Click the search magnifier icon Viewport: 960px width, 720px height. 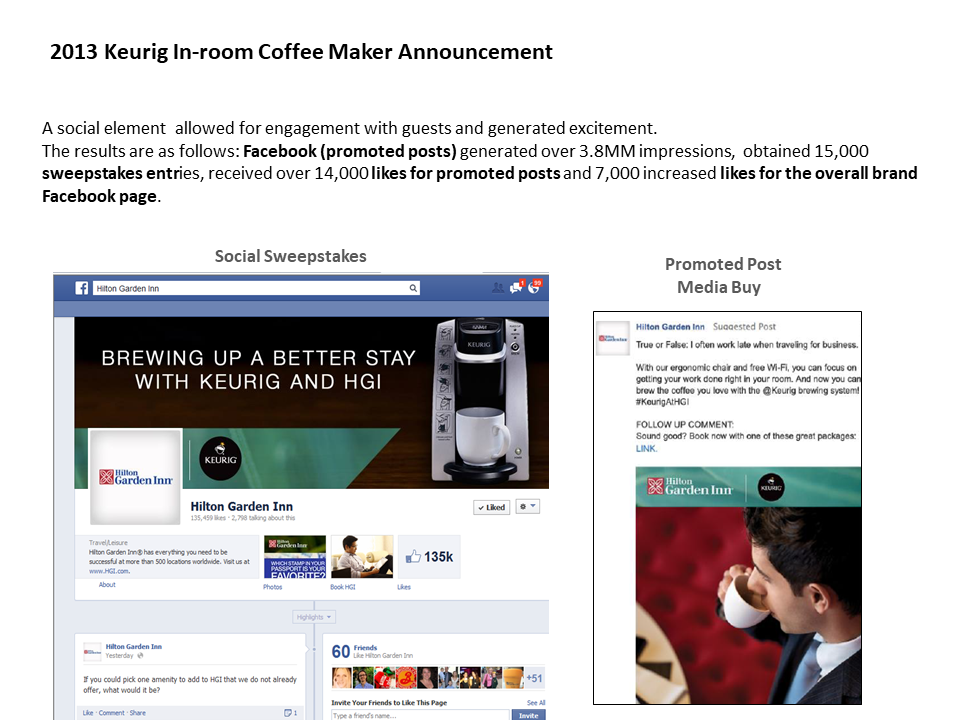[413, 288]
